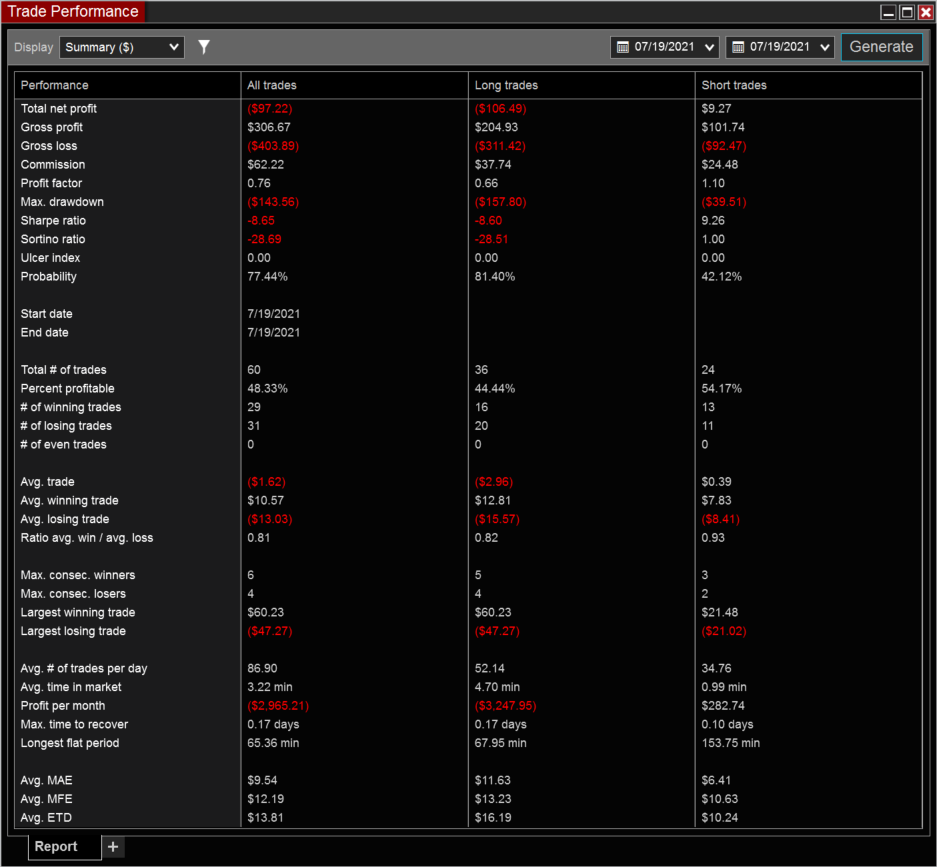Image resolution: width=937 pixels, height=867 pixels.
Task: Click the ($403.89) gross loss value
Action: pos(273,145)
